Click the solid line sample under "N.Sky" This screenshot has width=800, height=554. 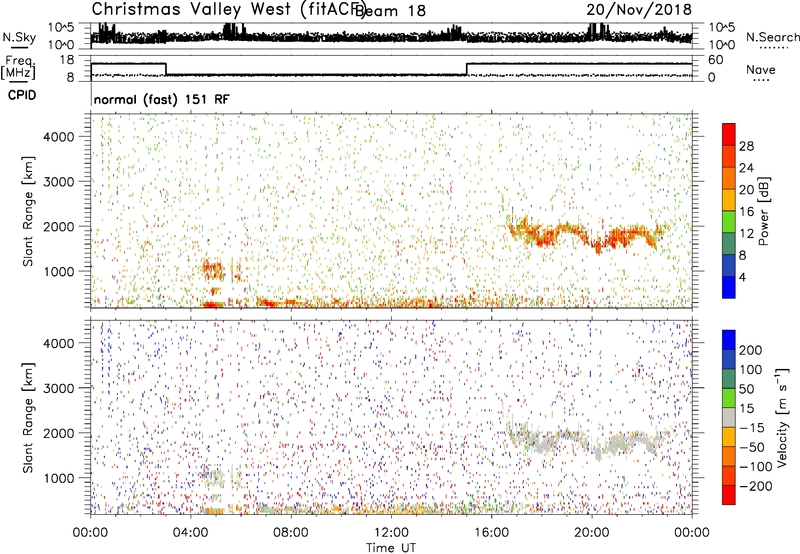click(19, 48)
